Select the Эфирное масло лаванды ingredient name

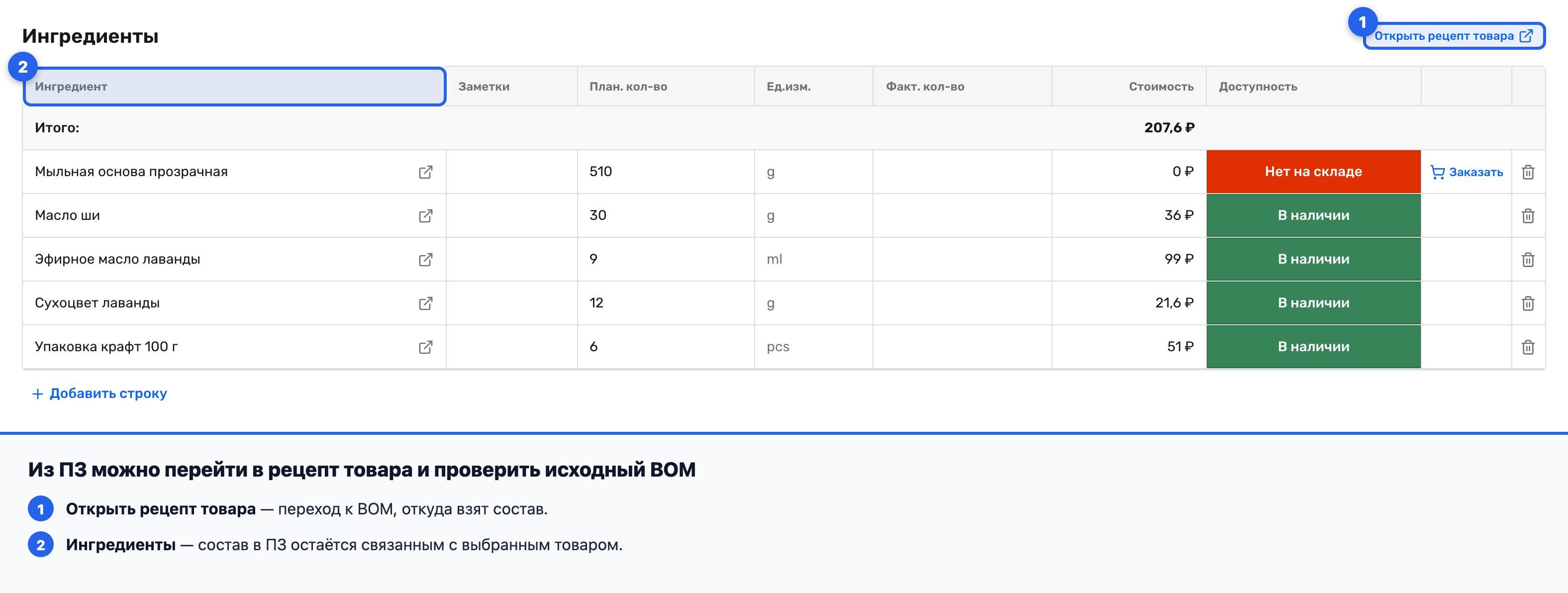point(117,259)
